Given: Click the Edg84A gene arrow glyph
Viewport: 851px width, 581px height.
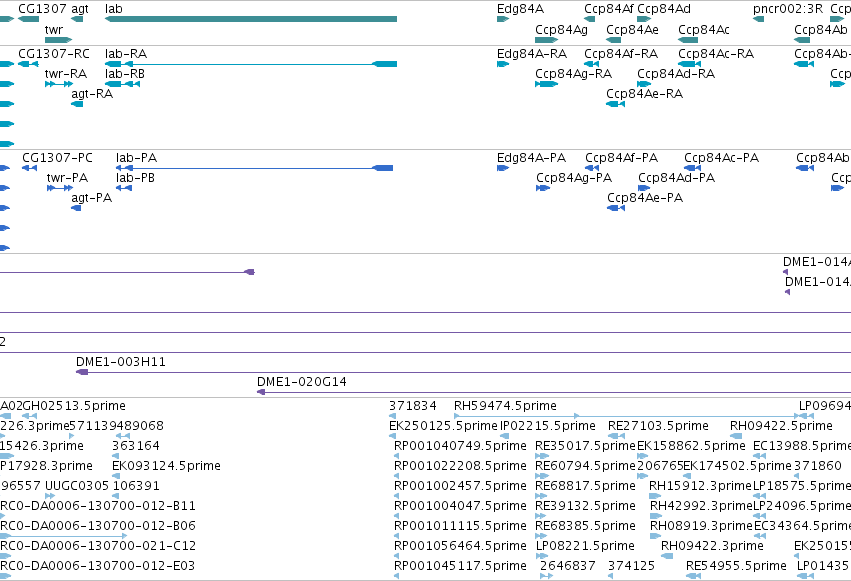Looking at the screenshot, I should tap(503, 19).
